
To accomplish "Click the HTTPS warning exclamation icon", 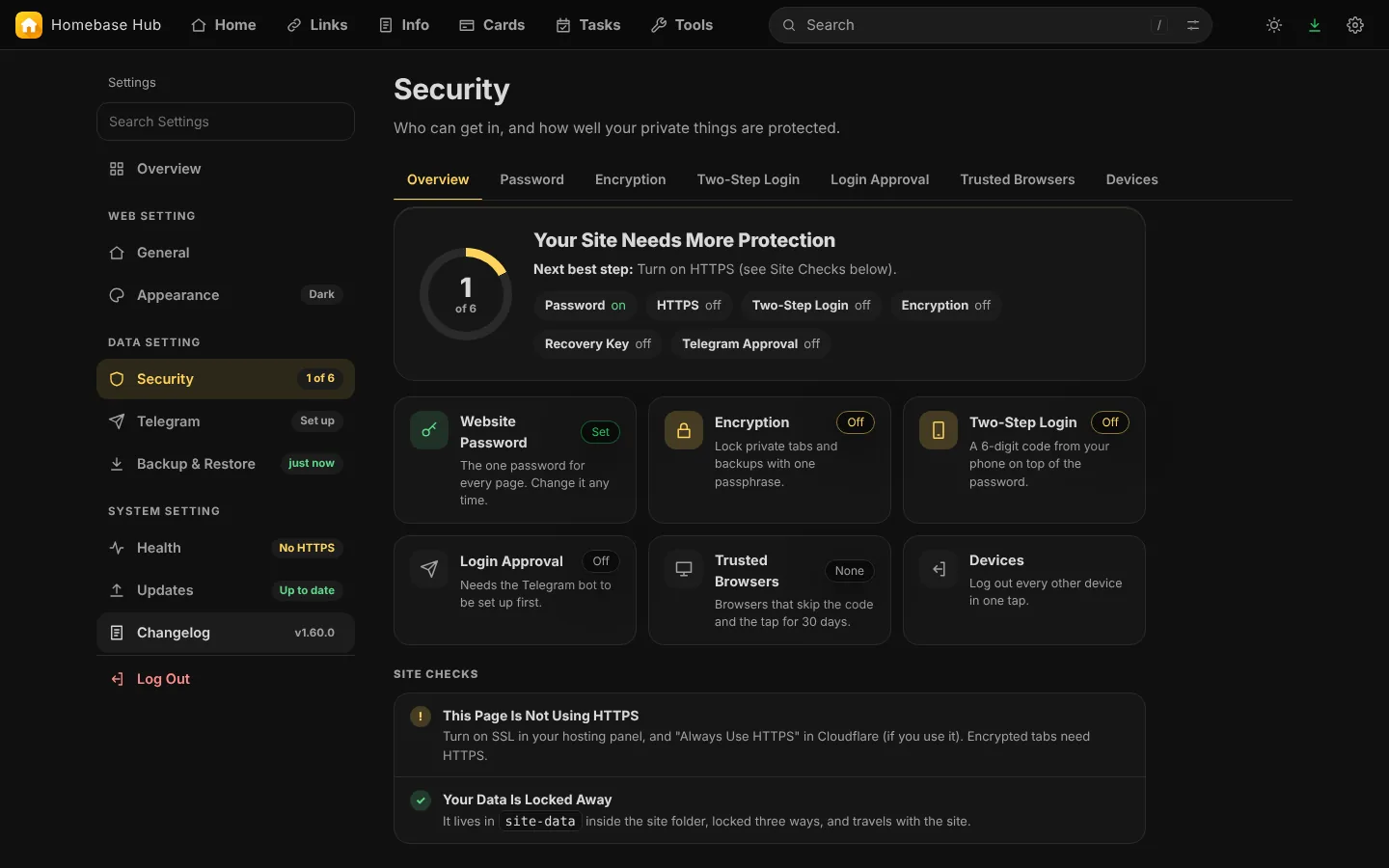I will click(x=421, y=717).
